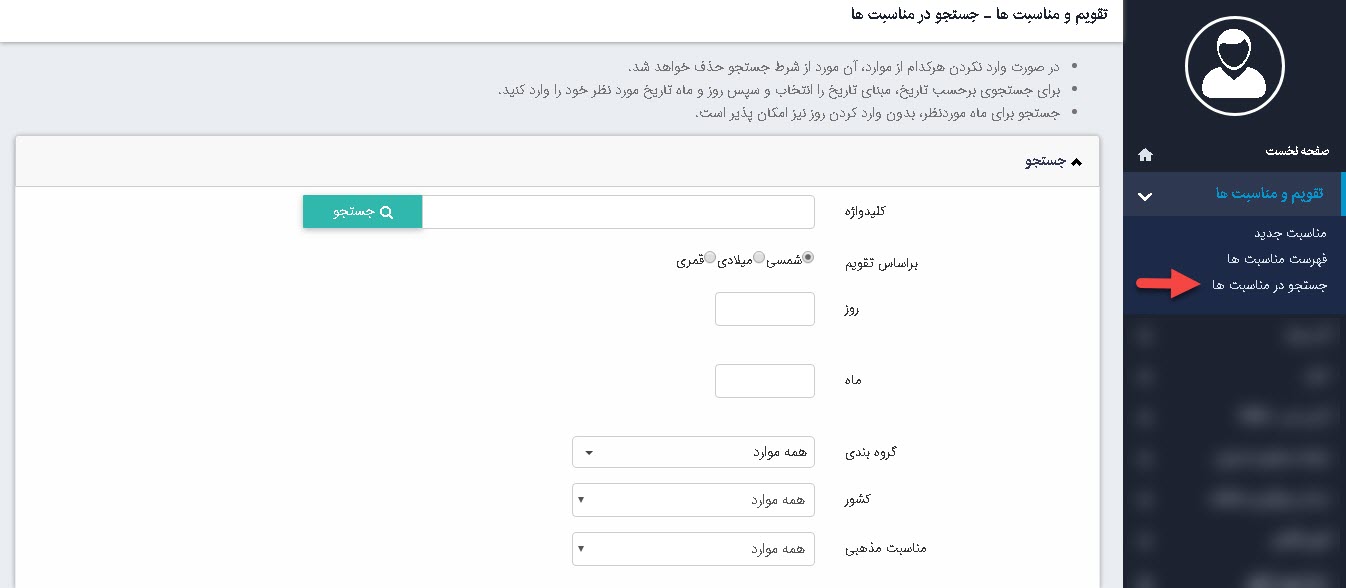Click the ماه month input field
1346x588 pixels.
click(x=765, y=381)
